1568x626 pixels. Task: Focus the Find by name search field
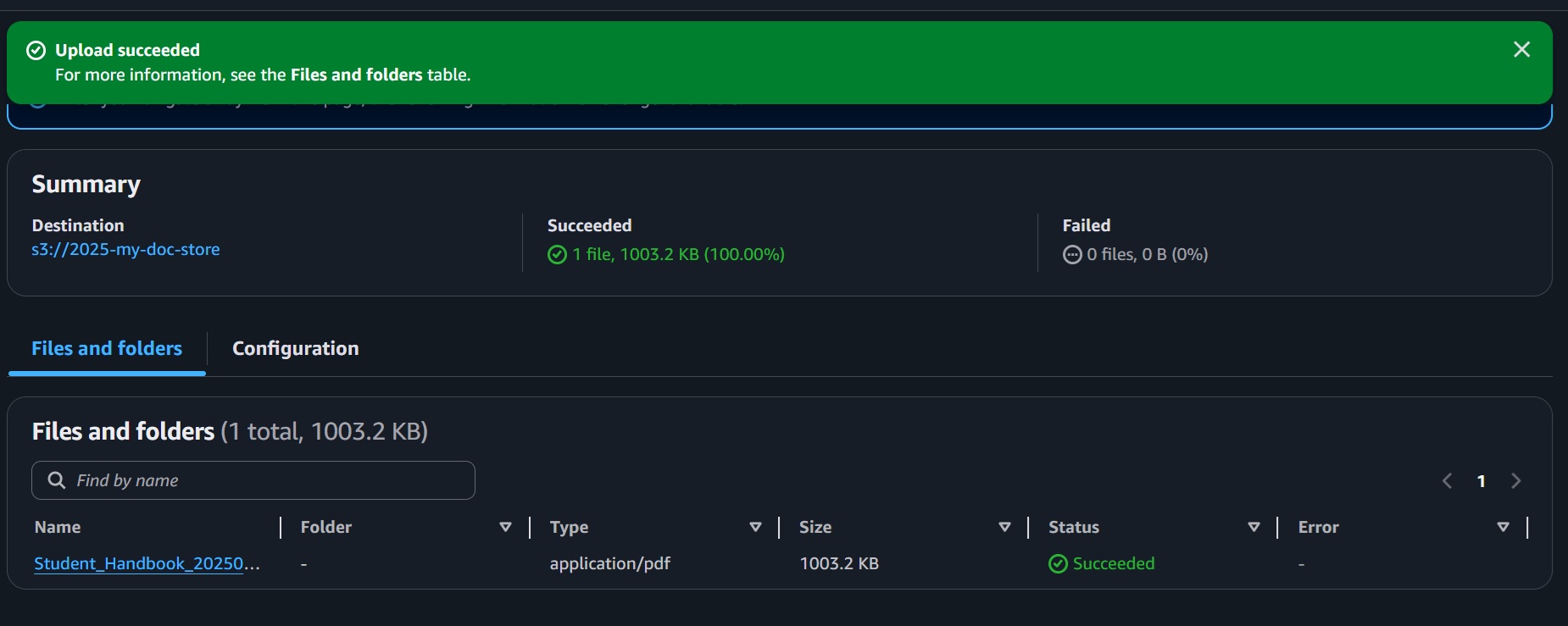[253, 480]
